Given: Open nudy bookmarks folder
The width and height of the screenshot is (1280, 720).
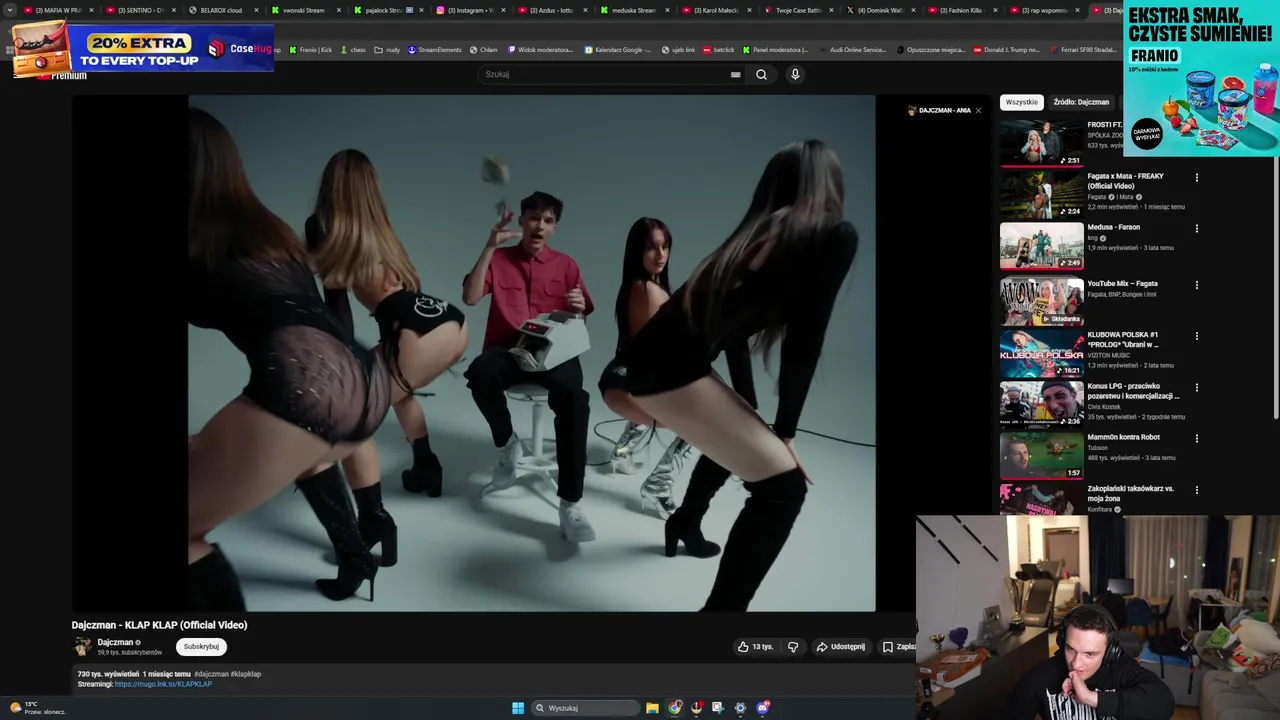Looking at the screenshot, I should (387, 50).
